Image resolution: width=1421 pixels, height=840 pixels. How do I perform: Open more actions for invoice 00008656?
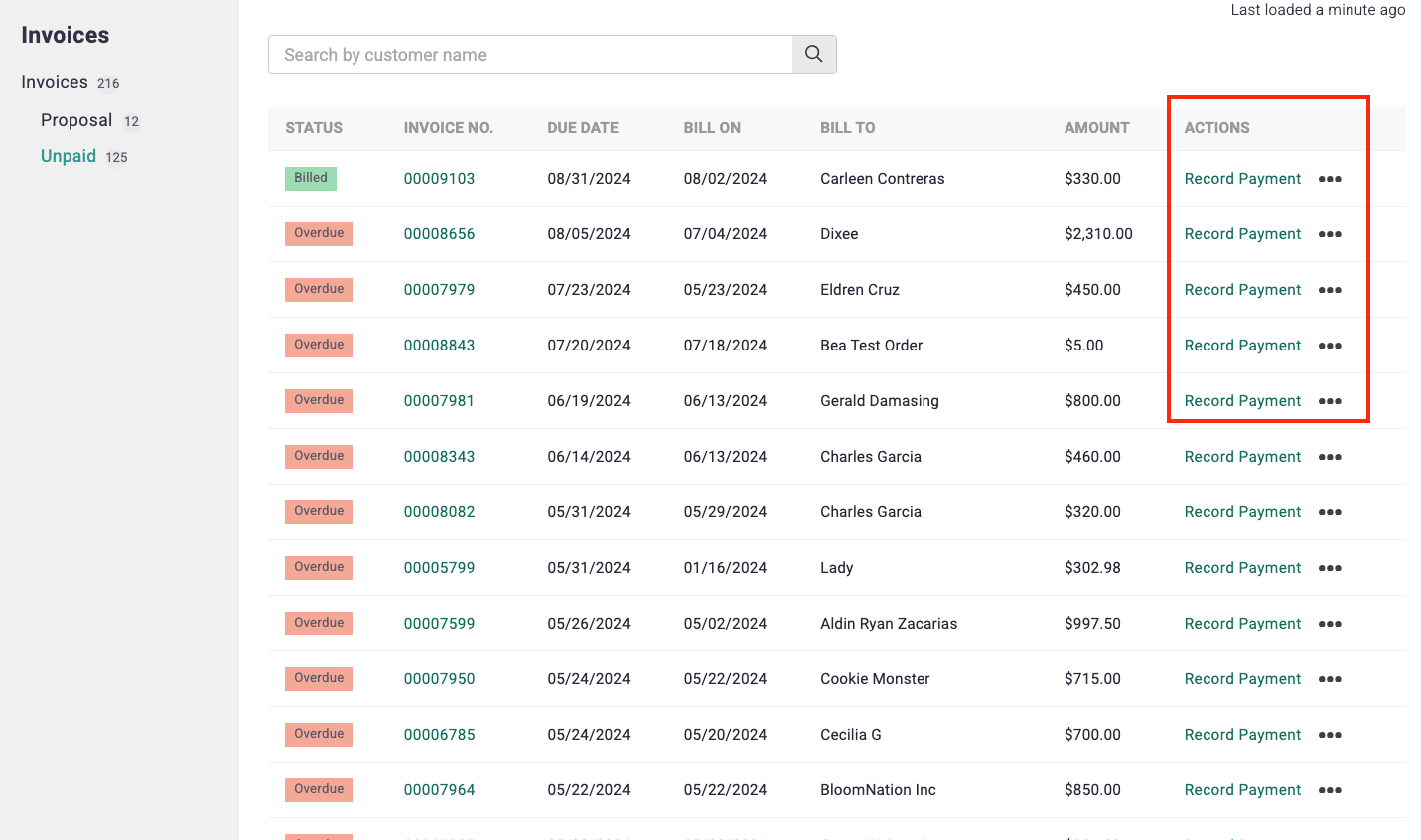(1330, 234)
